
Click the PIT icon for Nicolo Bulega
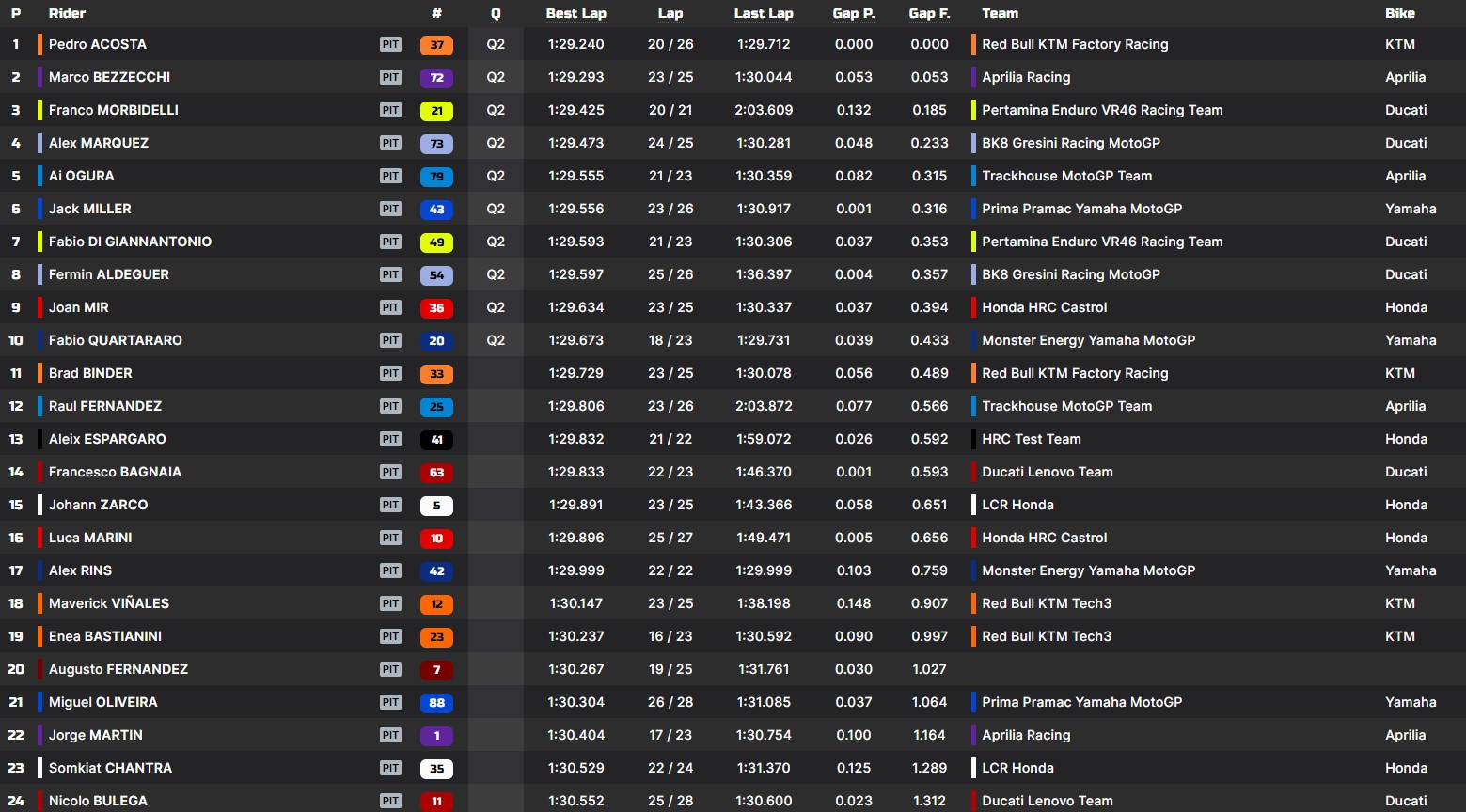click(390, 801)
